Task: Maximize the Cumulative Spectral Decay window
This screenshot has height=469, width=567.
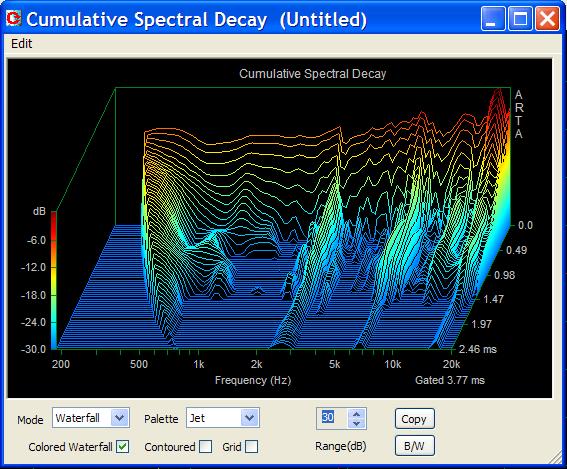Action: click(520, 18)
